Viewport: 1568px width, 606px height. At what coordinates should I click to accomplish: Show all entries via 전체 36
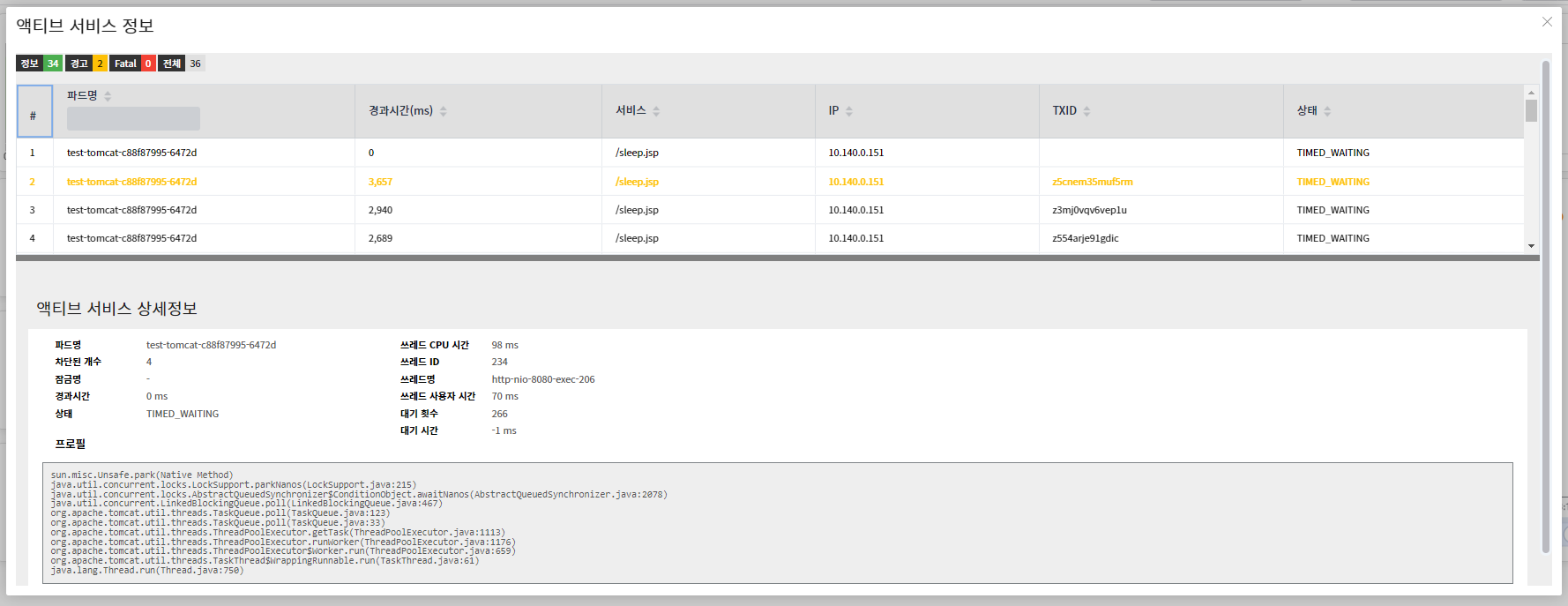coord(182,64)
